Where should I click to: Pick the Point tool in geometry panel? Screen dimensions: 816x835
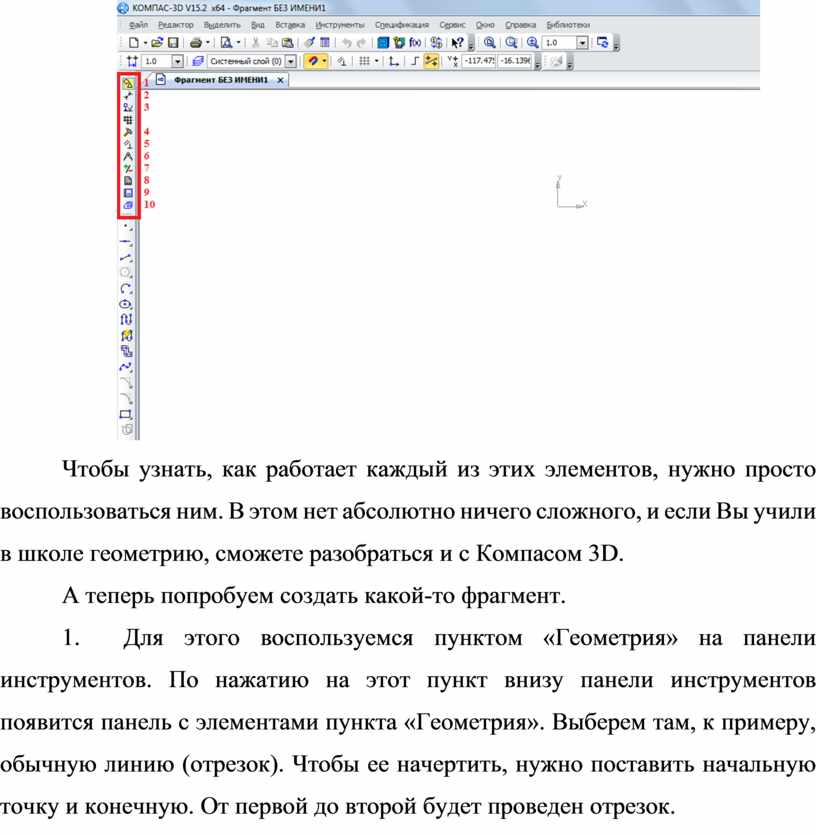click(126, 227)
